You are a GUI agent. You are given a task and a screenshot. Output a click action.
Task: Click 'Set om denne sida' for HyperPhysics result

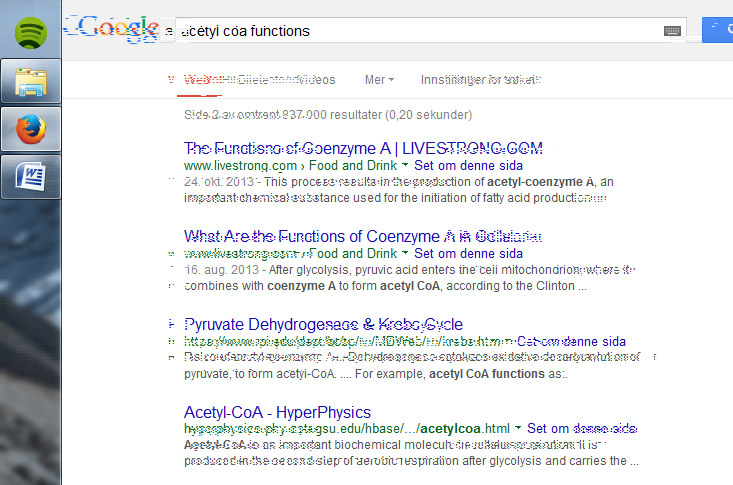tap(582, 428)
